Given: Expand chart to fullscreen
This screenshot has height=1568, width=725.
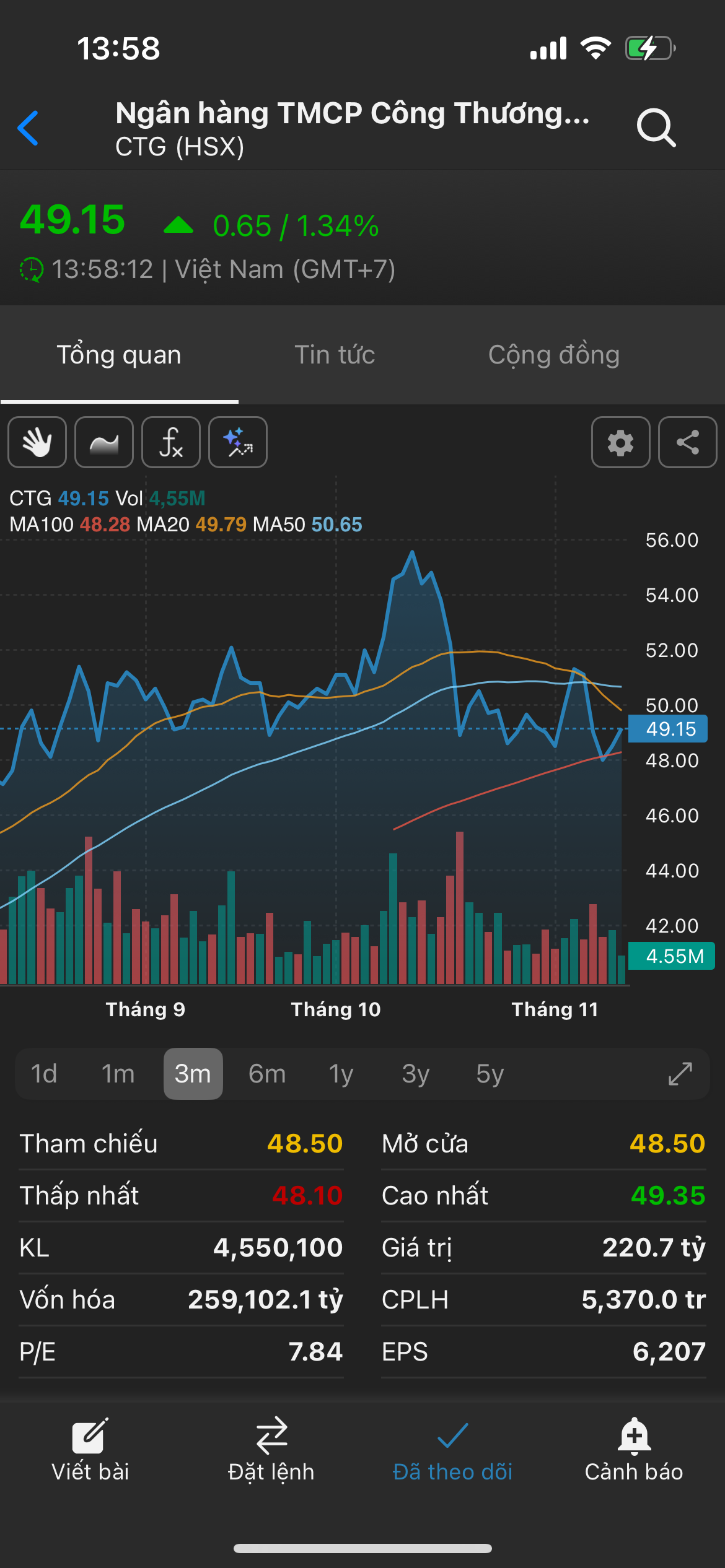Looking at the screenshot, I should (680, 1074).
